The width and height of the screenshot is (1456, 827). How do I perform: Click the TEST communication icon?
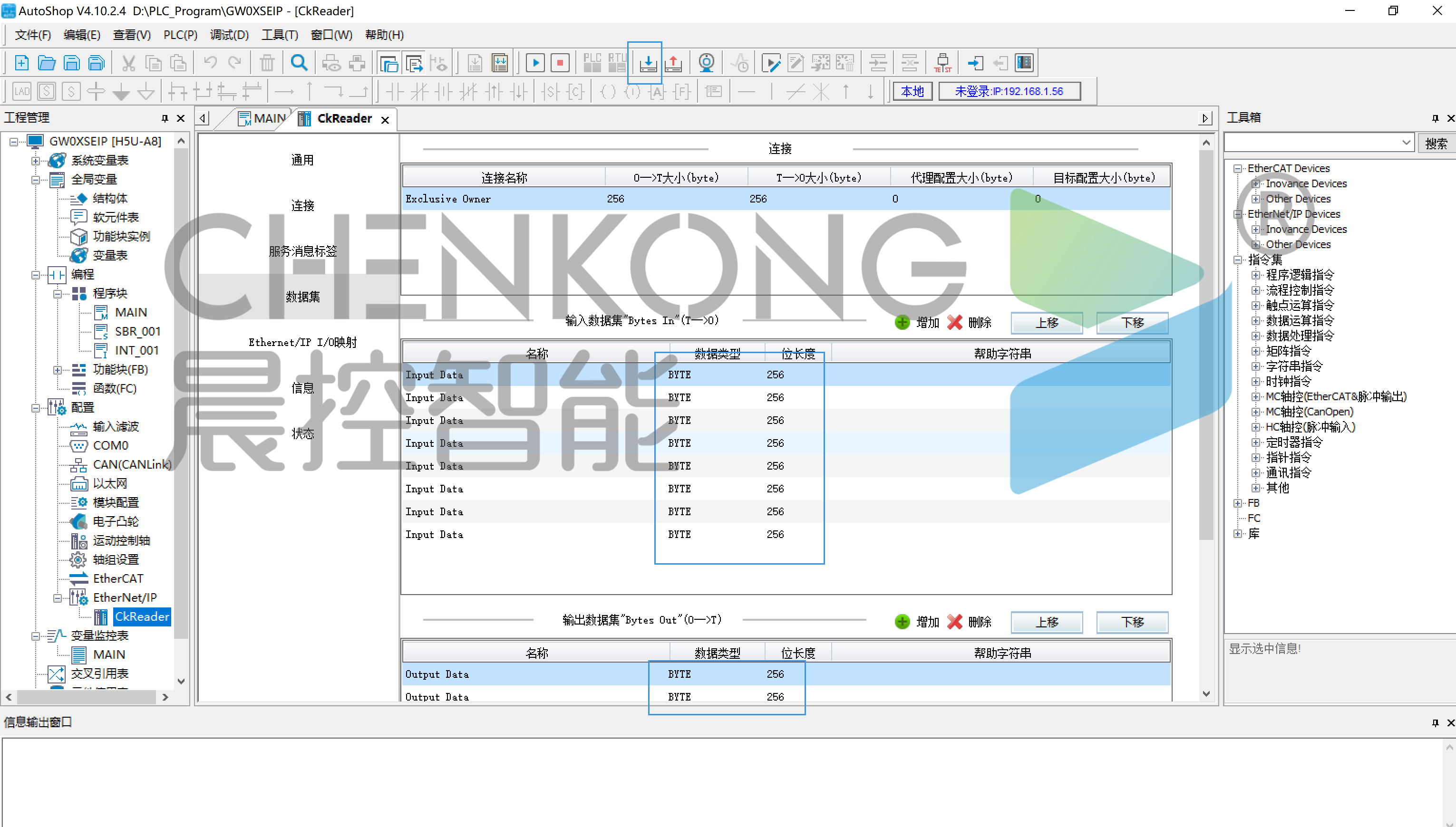click(942, 63)
